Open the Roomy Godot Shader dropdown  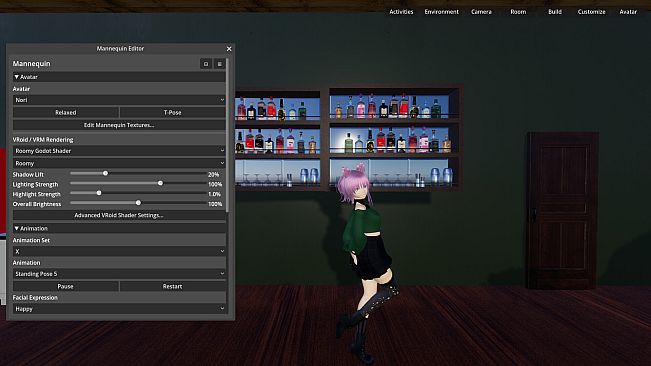tap(119, 151)
